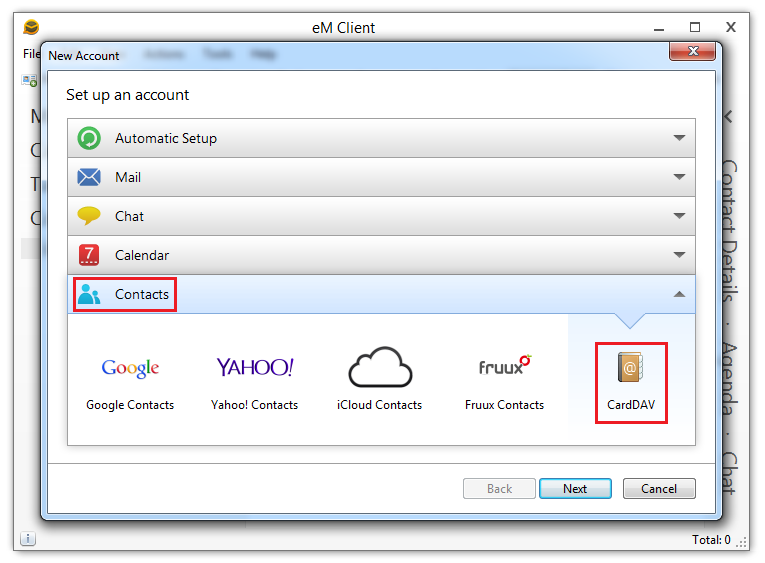This screenshot has height=563, width=765.
Task: Select the Google Contacts logo
Action: pos(130,368)
